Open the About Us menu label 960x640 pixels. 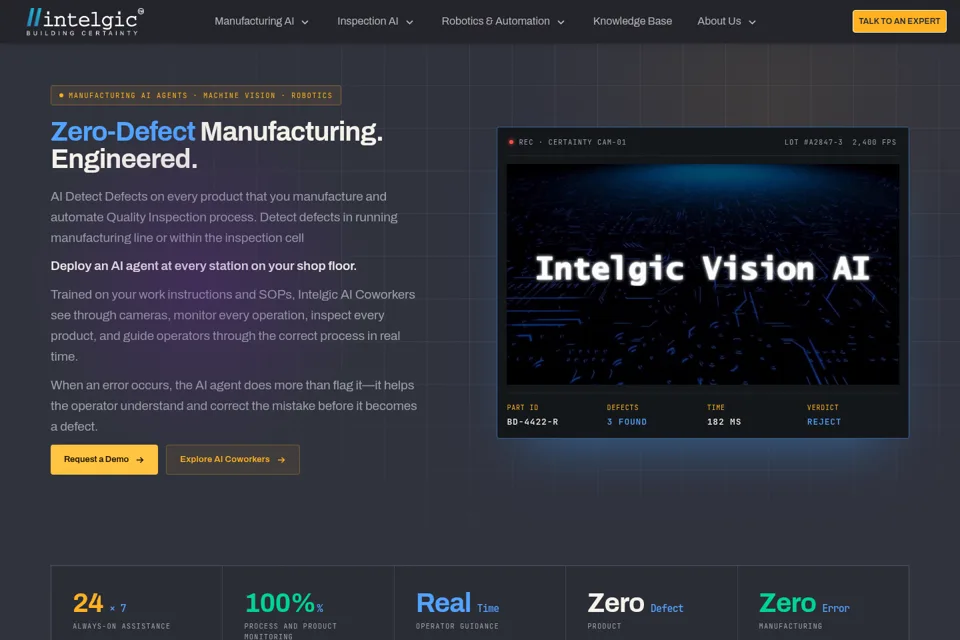[719, 21]
